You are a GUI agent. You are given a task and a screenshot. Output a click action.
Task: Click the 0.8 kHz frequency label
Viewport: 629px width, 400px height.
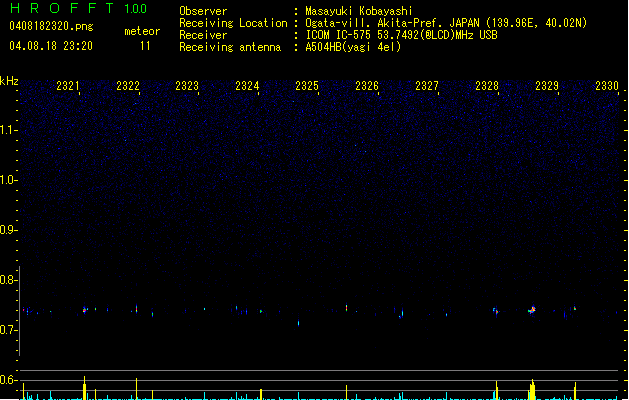click(8, 280)
